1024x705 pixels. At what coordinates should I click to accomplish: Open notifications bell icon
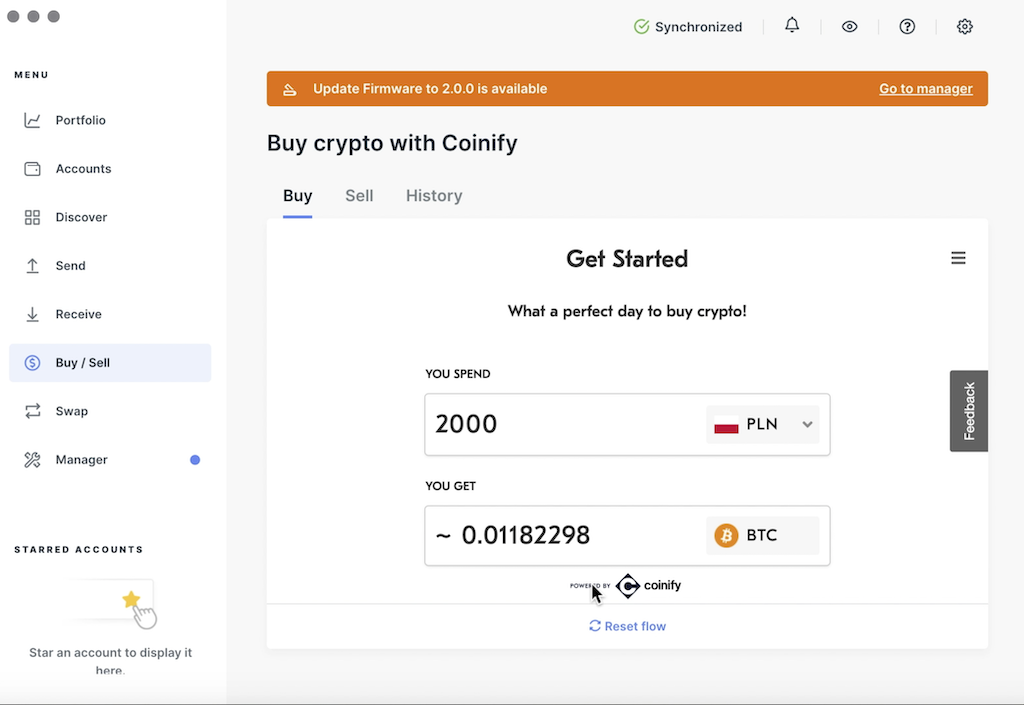click(792, 25)
